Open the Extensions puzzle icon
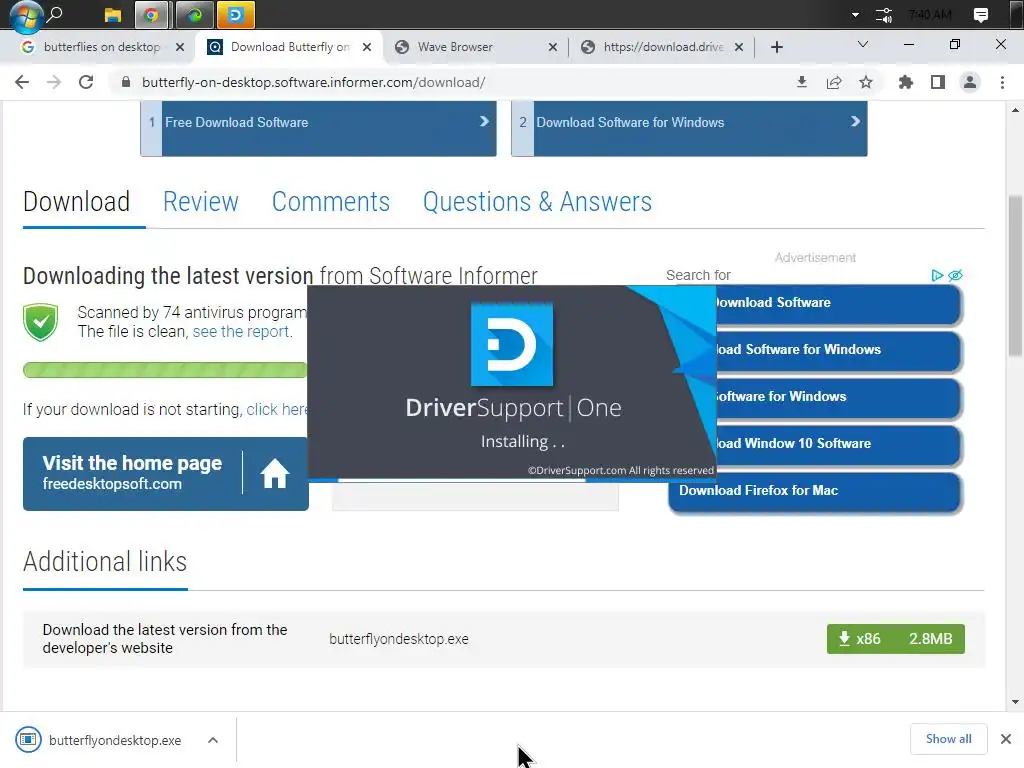The height and width of the screenshot is (768, 1024). click(906, 82)
